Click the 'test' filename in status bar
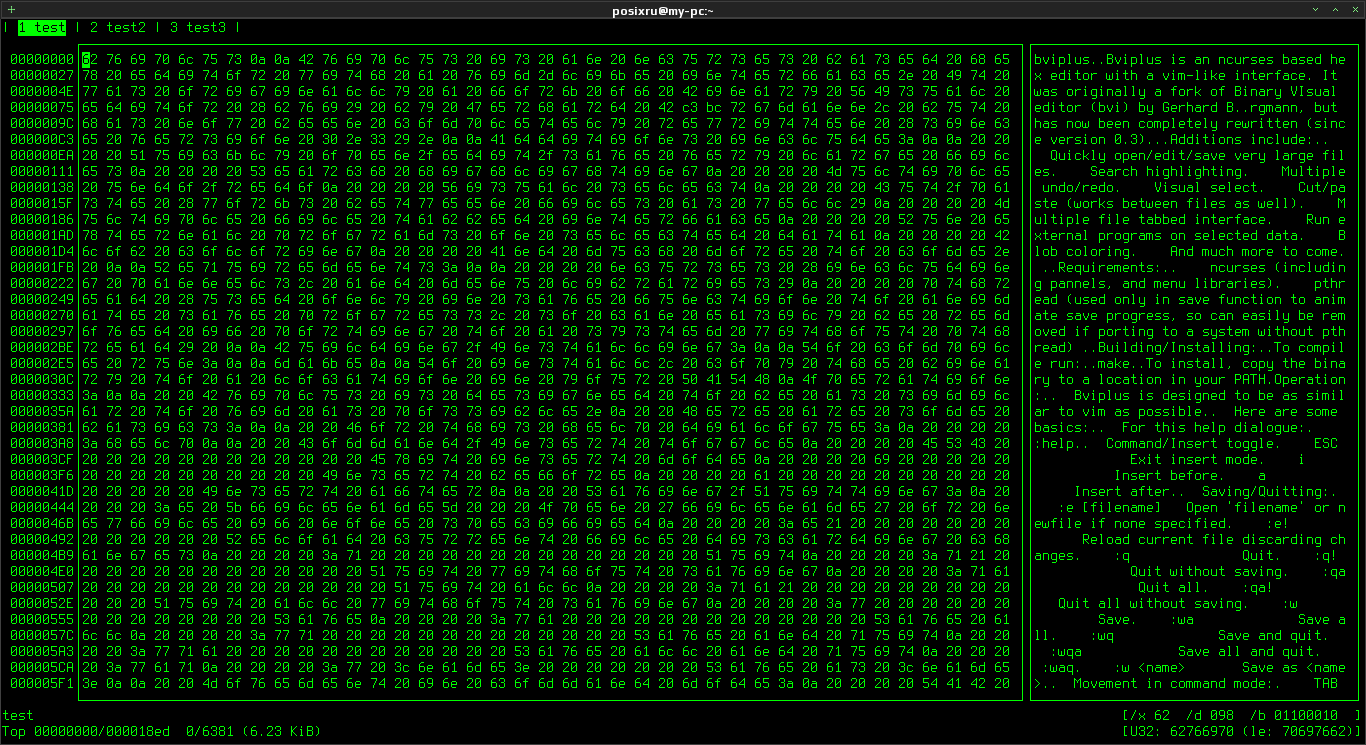Screen dimensions: 1366x745 point(18,715)
